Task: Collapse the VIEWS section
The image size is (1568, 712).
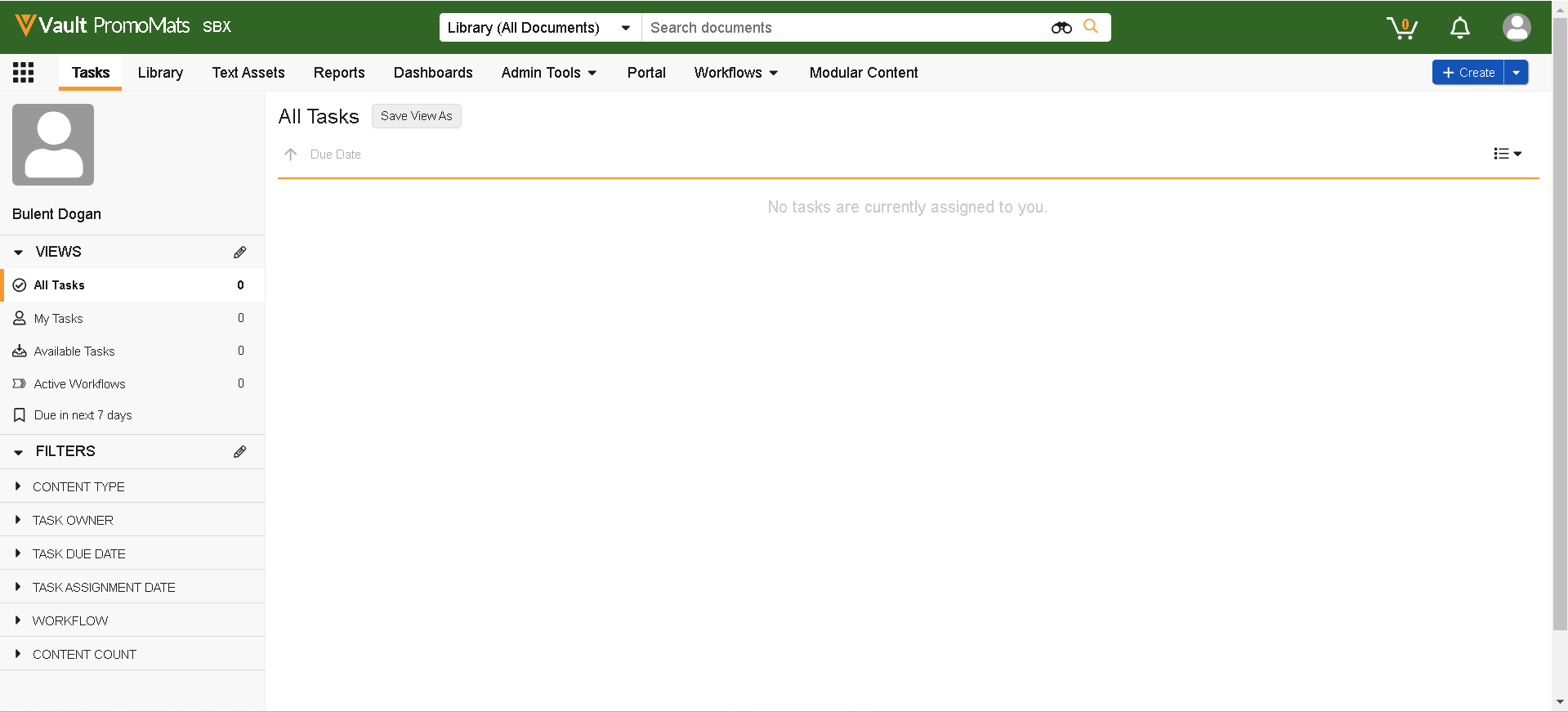Action: pyautogui.click(x=19, y=253)
